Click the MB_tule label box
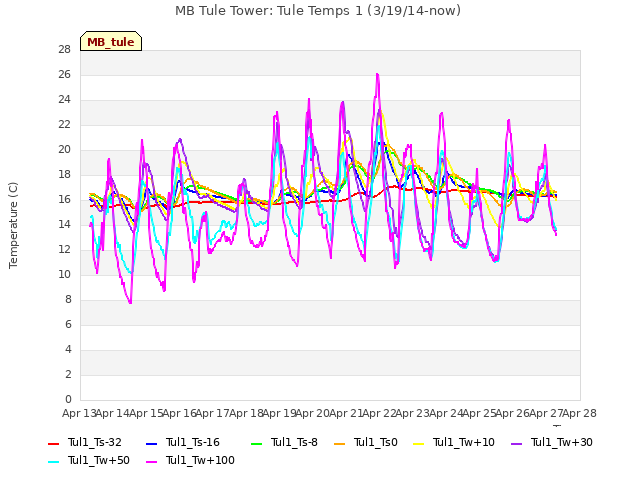This screenshot has height=480, width=640. [111, 41]
